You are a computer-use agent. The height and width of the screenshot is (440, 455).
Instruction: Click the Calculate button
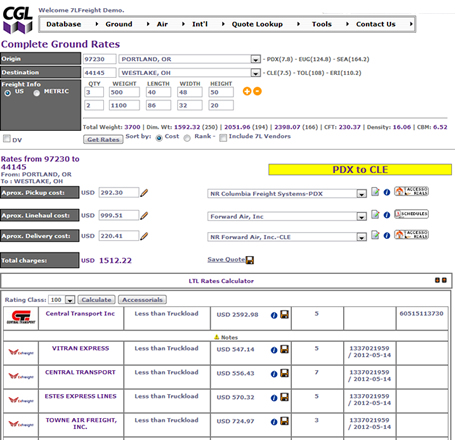click(96, 300)
